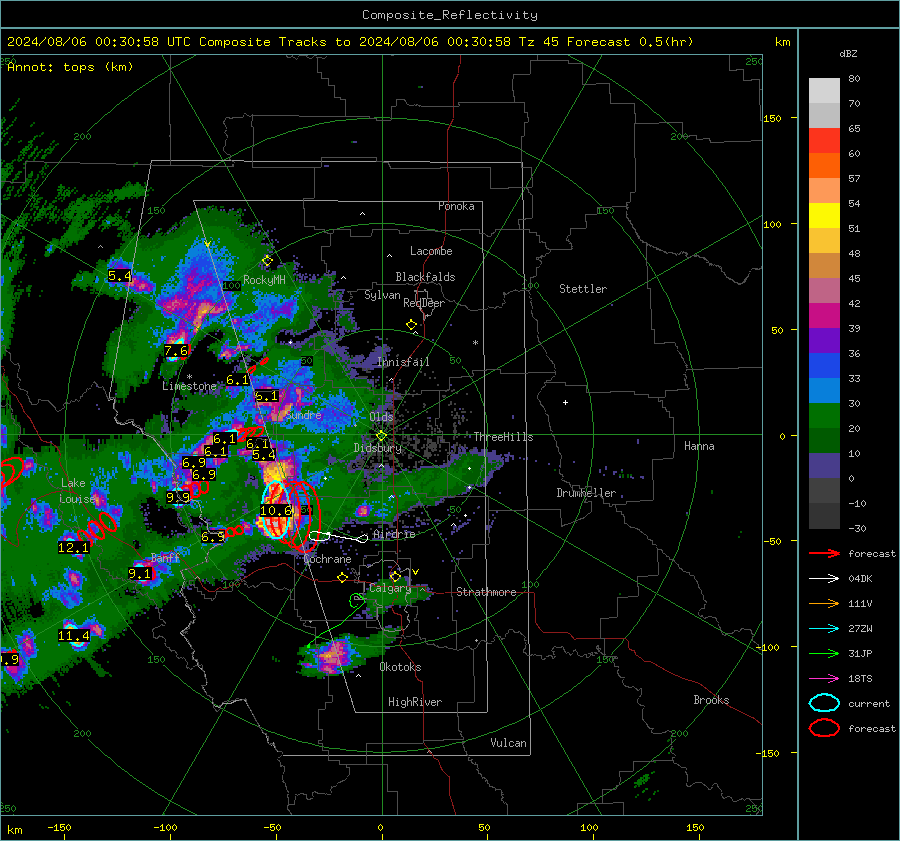Click the Calgary city label
Image resolution: width=900 pixels, height=841 pixels.
coord(390,588)
